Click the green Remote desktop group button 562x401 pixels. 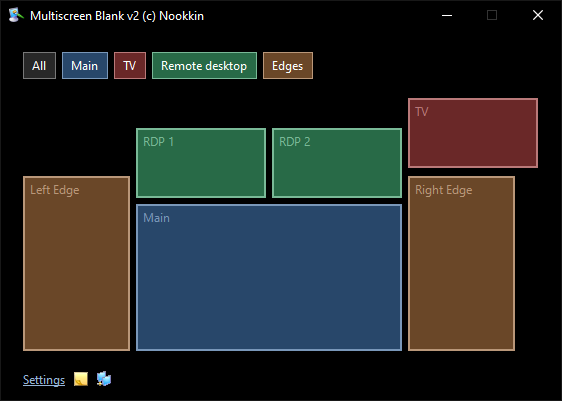click(204, 66)
